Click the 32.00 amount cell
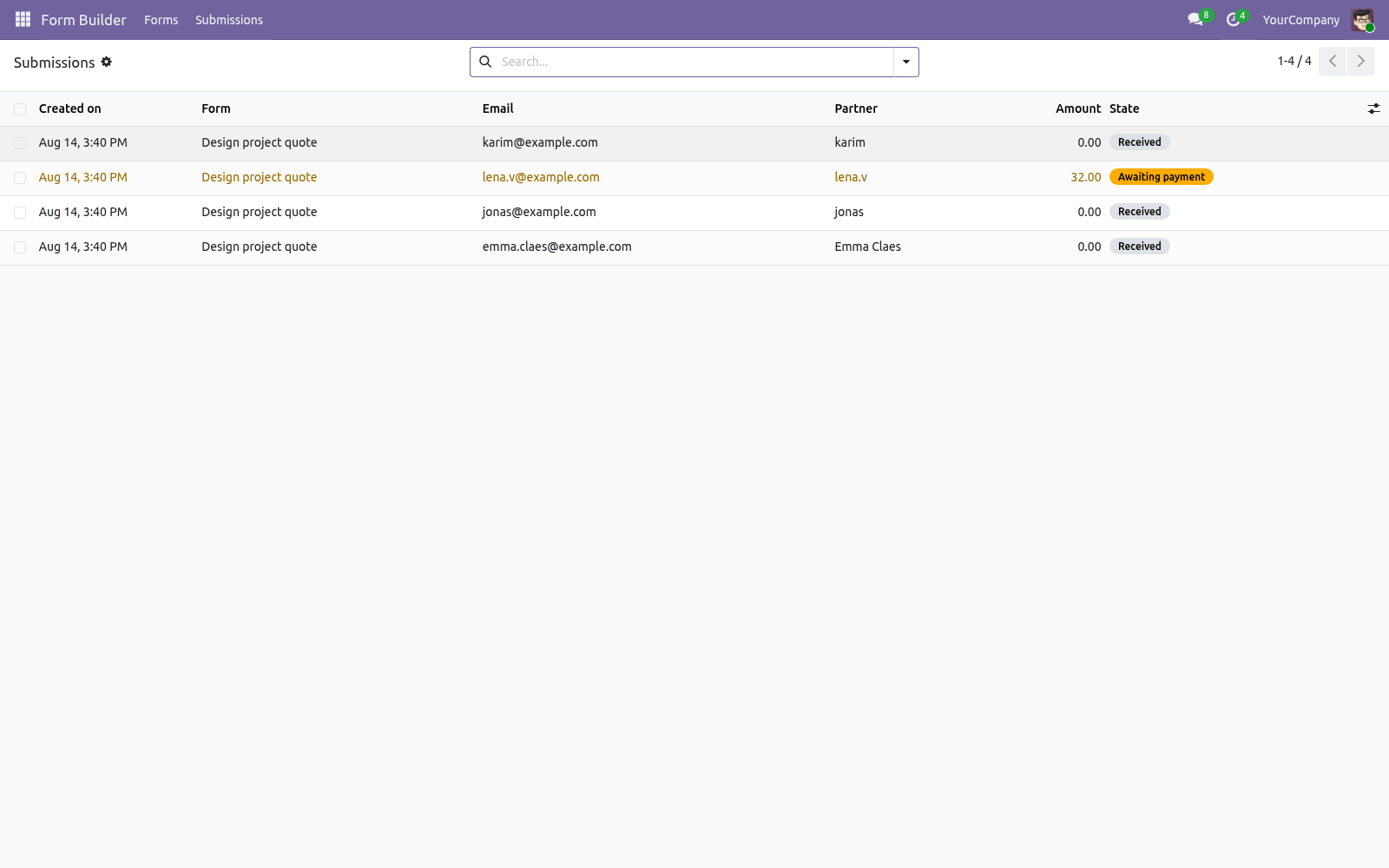 (x=1086, y=177)
